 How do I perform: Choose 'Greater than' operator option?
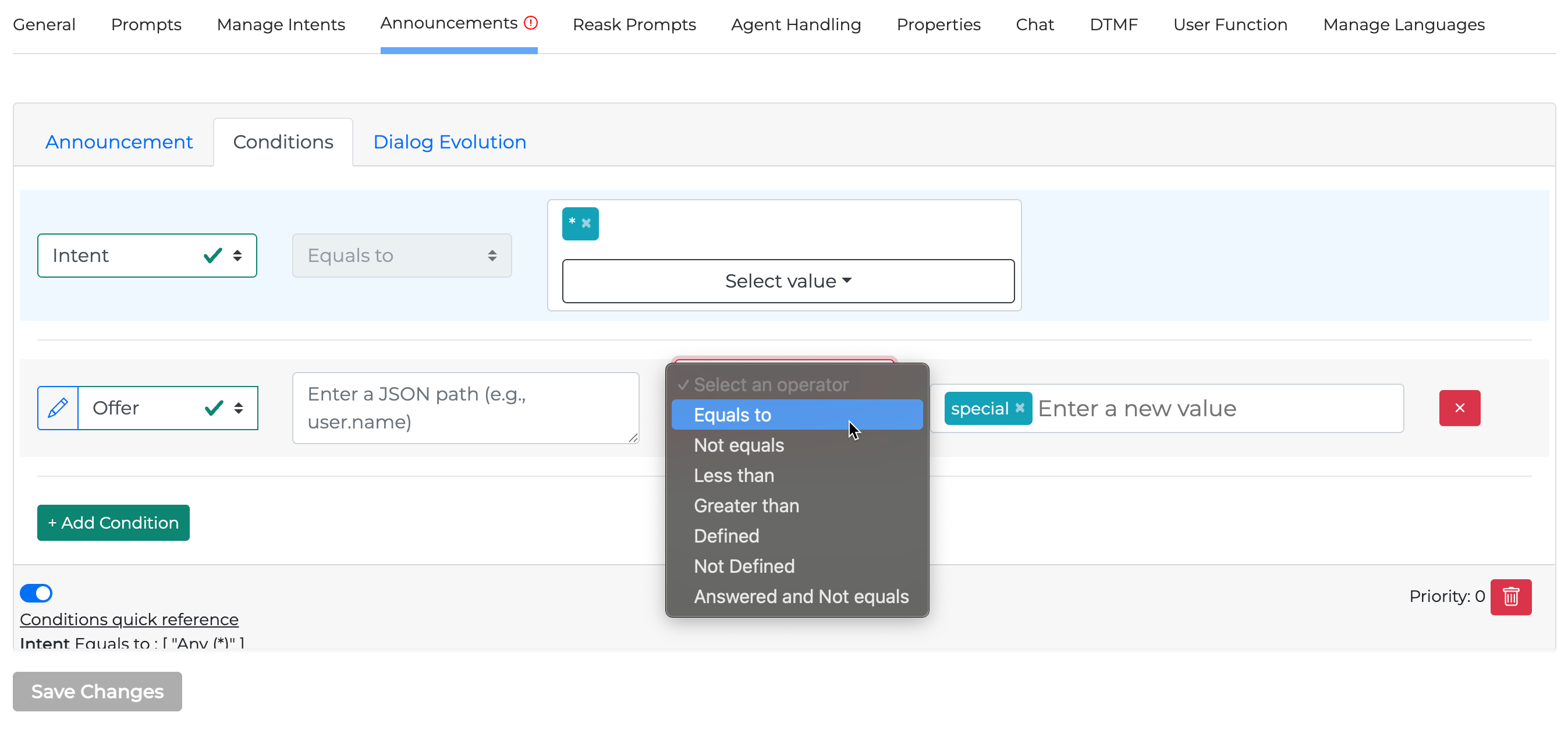746,506
